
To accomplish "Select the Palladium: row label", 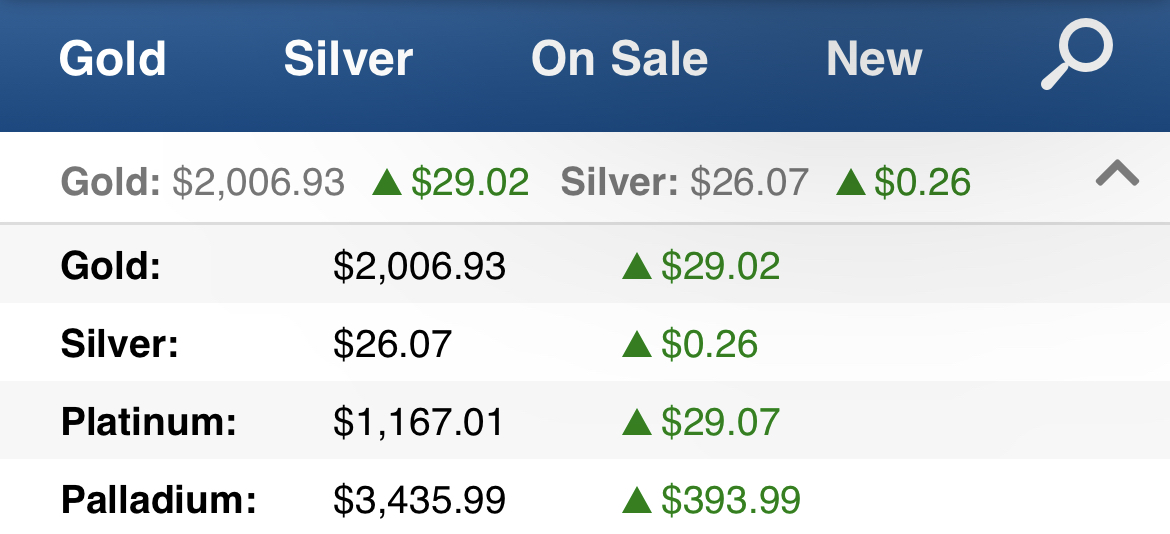I will pos(159,500).
